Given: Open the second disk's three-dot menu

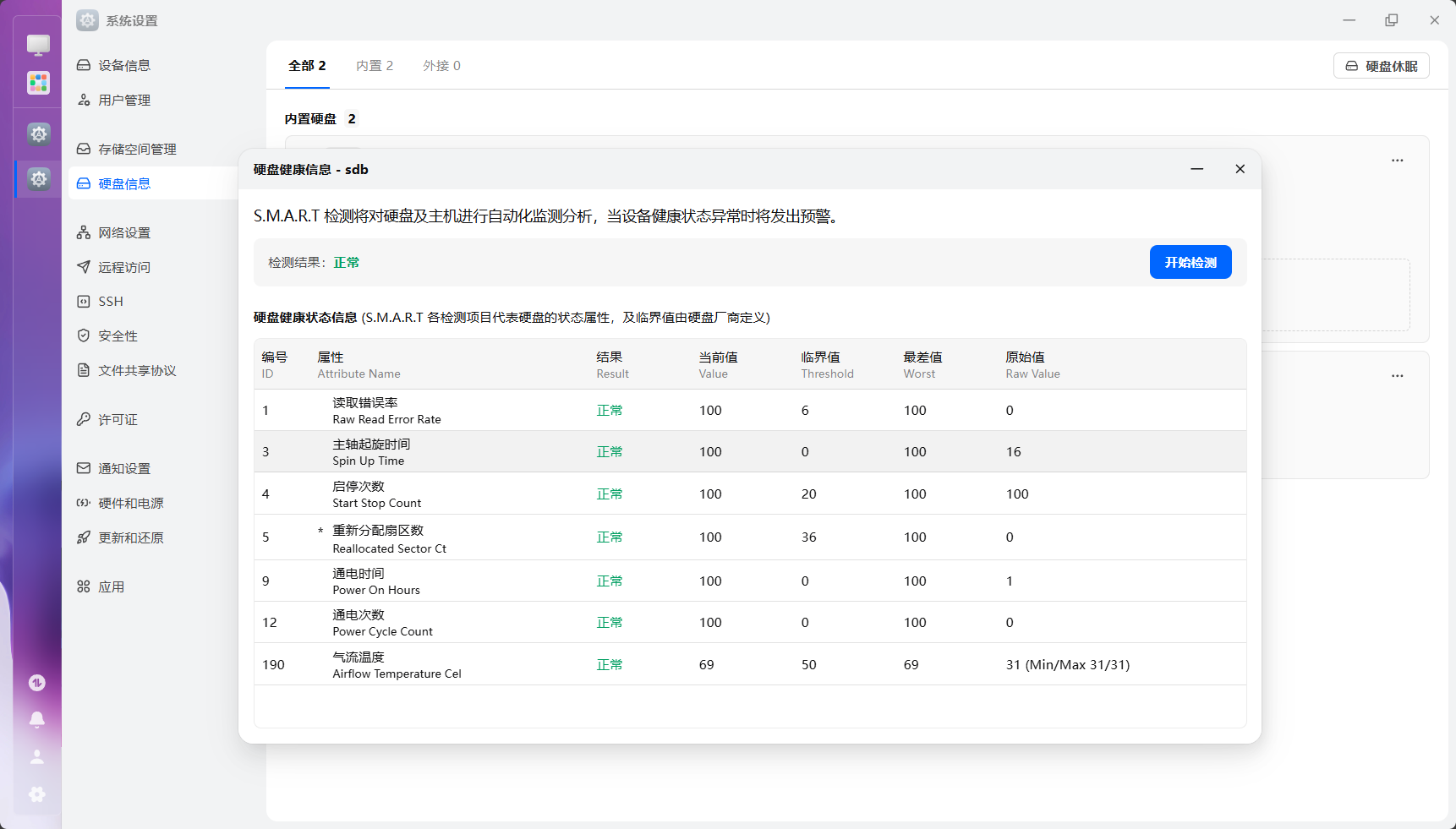Looking at the screenshot, I should (x=1397, y=376).
